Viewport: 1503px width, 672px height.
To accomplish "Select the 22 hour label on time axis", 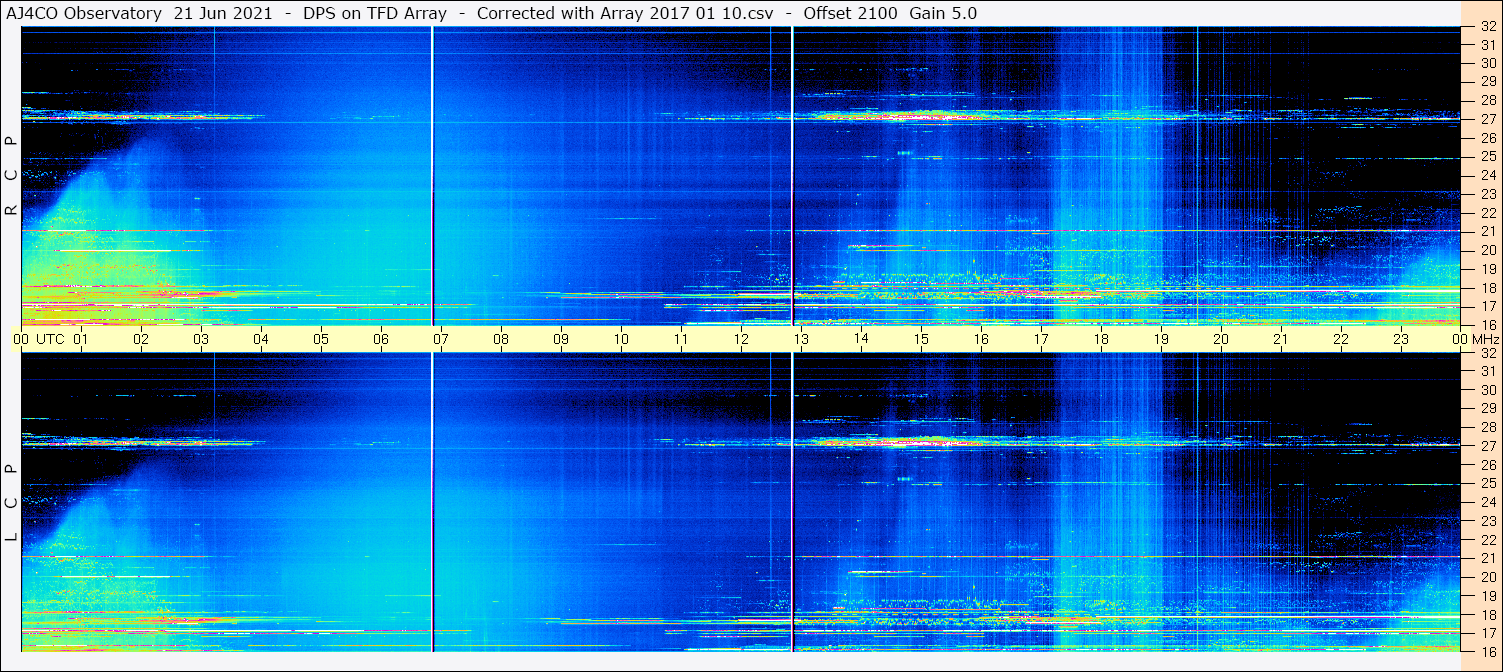I will [1341, 339].
